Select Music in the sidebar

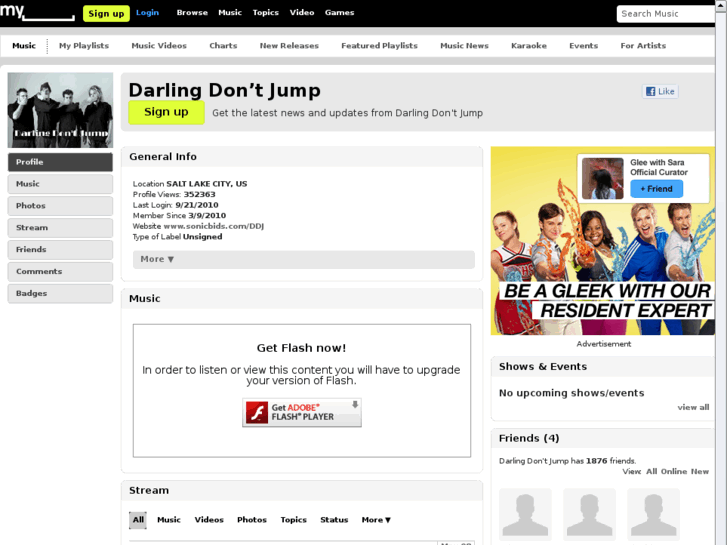click(60, 184)
